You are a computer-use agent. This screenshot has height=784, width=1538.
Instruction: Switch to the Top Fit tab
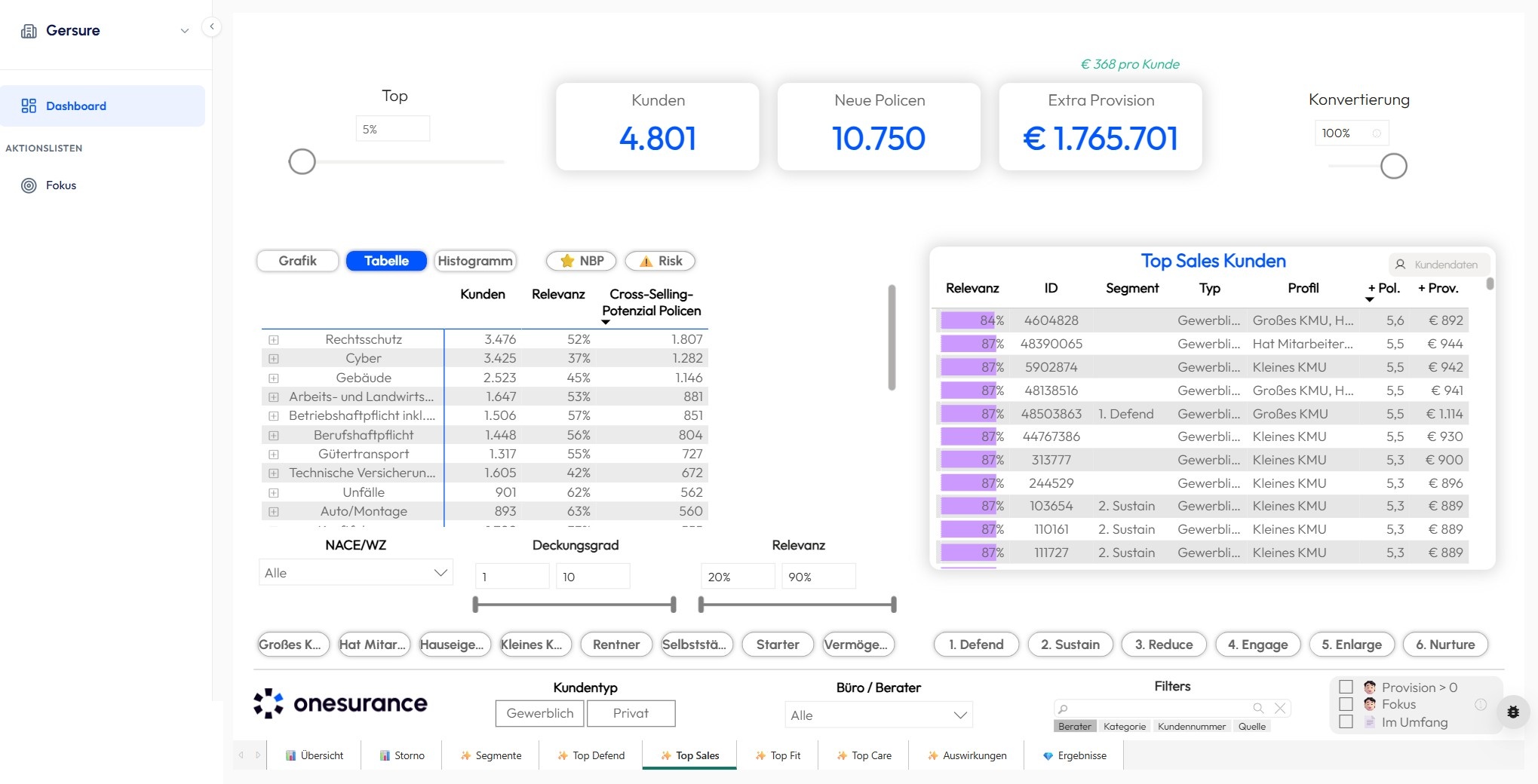pos(778,755)
